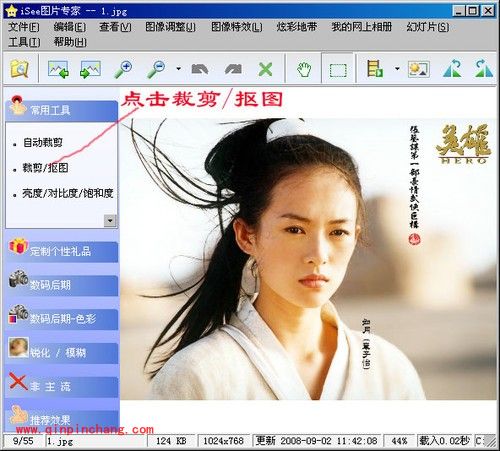The height and width of the screenshot is (451, 500).
Task: Select the dashed rectangle selection tool
Action: coord(338,70)
